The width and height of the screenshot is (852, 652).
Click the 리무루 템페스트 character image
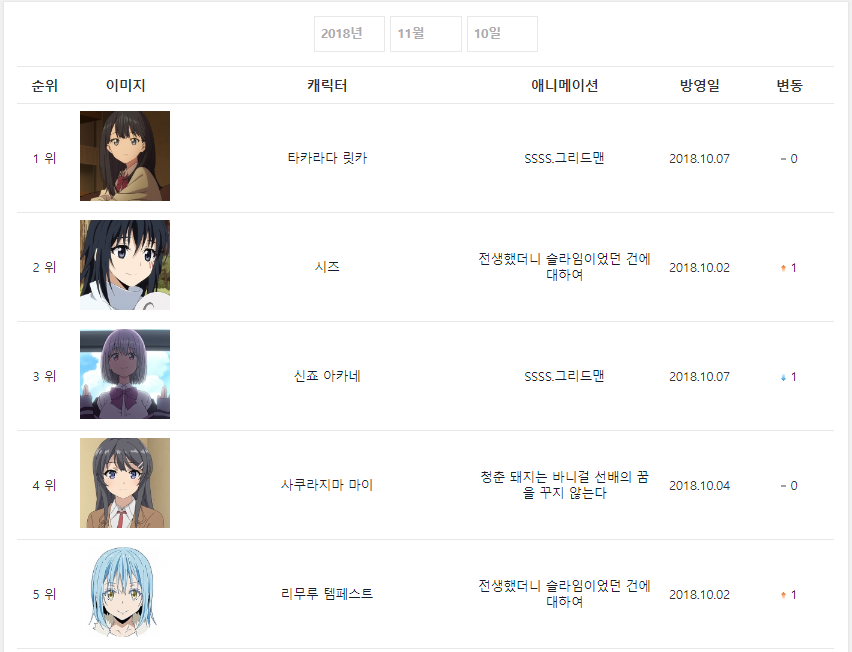(125, 592)
